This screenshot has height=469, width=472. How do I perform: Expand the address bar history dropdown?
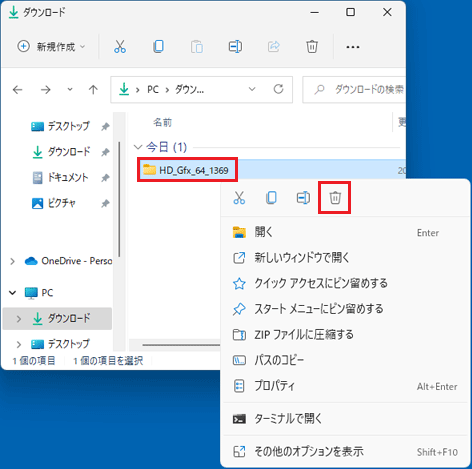pos(252,89)
